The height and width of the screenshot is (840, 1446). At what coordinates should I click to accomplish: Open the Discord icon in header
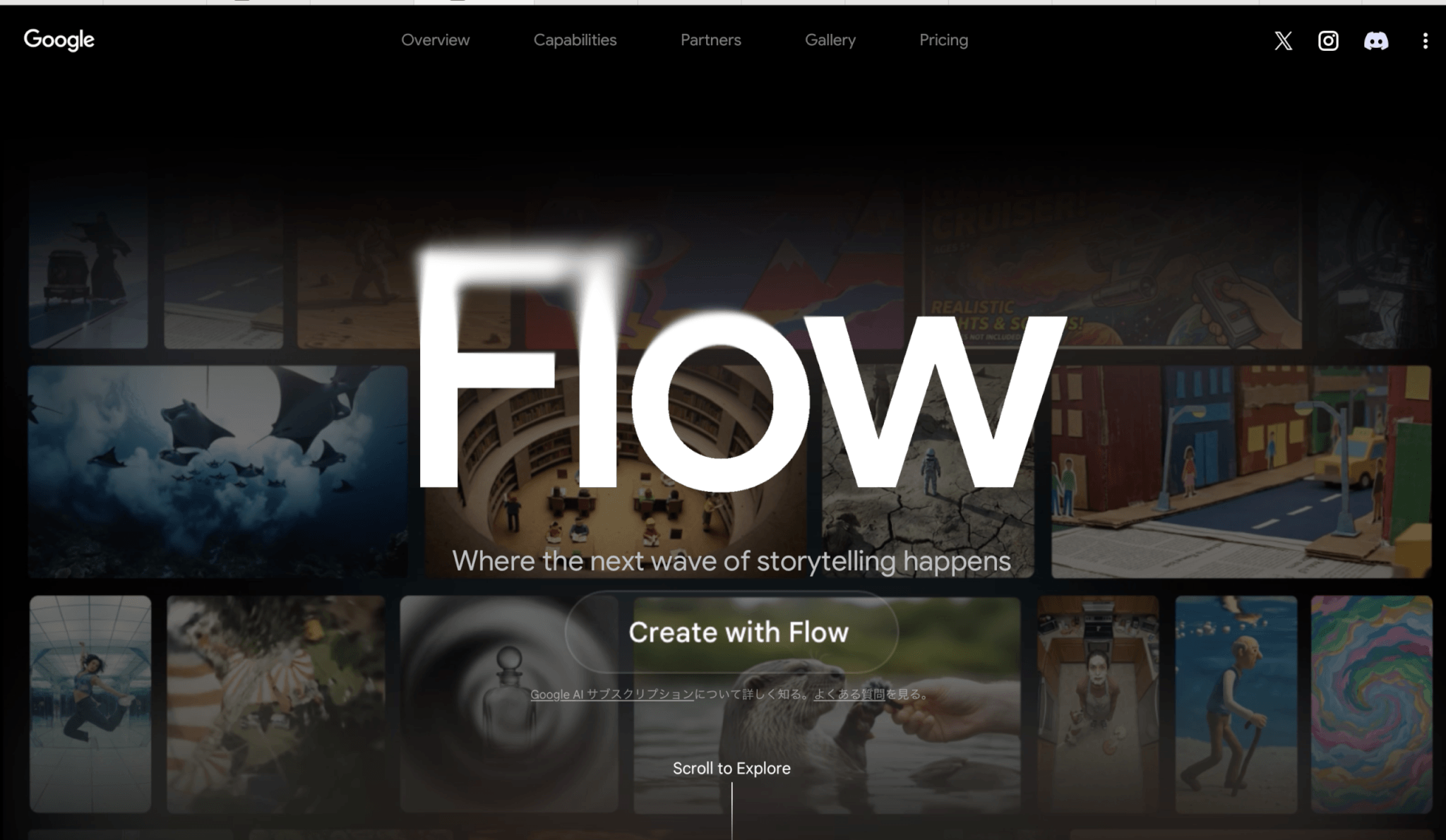1375,41
